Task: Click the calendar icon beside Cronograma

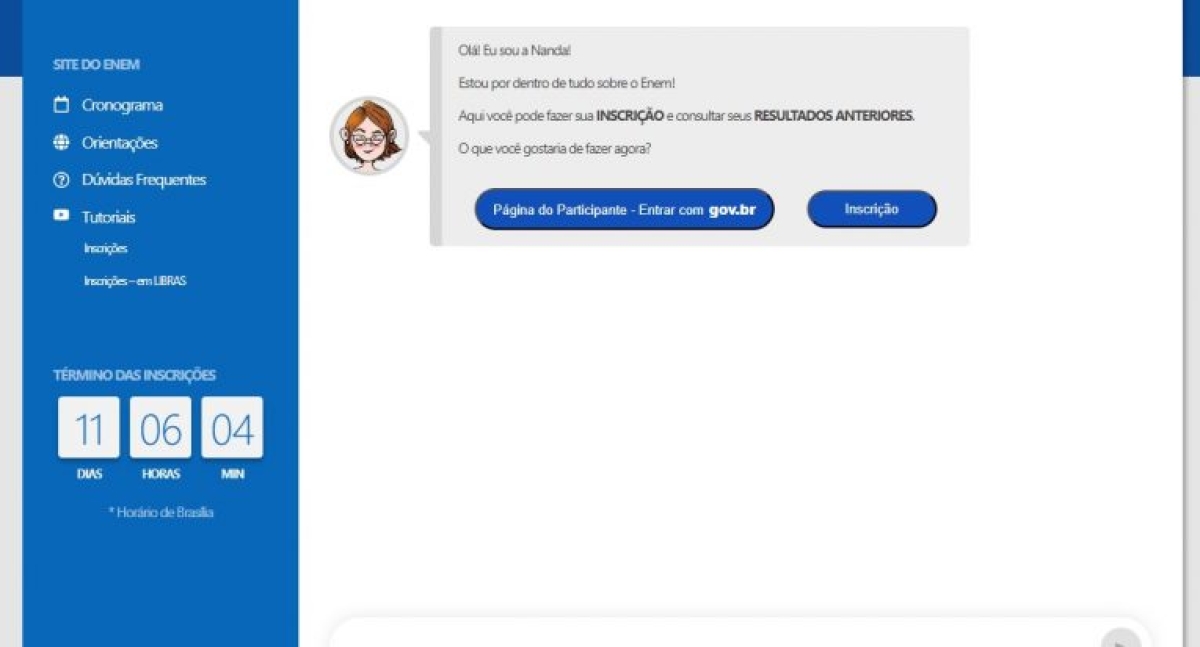Action: pos(61,105)
